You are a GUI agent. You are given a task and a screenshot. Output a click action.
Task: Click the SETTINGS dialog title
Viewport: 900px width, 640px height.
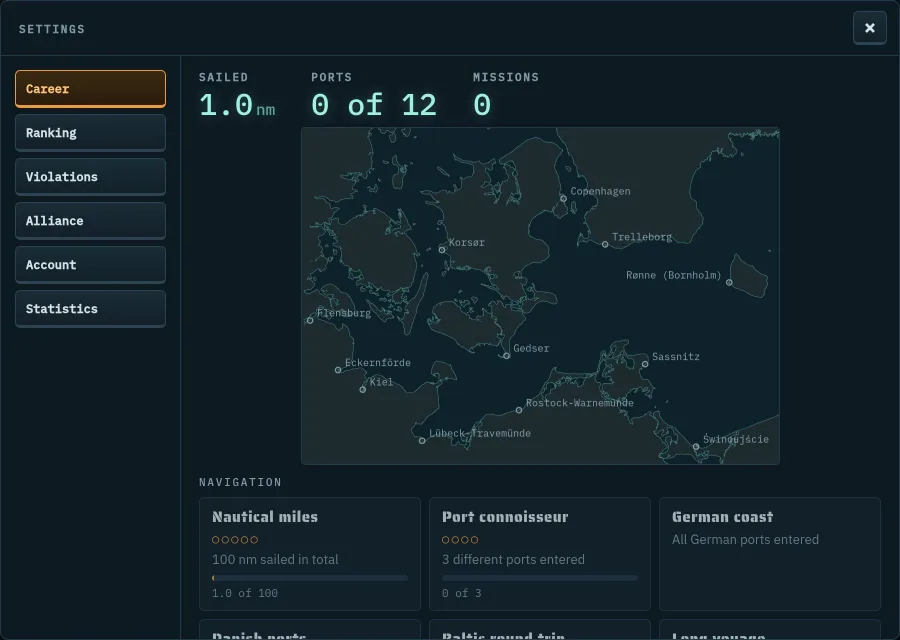coord(52,29)
